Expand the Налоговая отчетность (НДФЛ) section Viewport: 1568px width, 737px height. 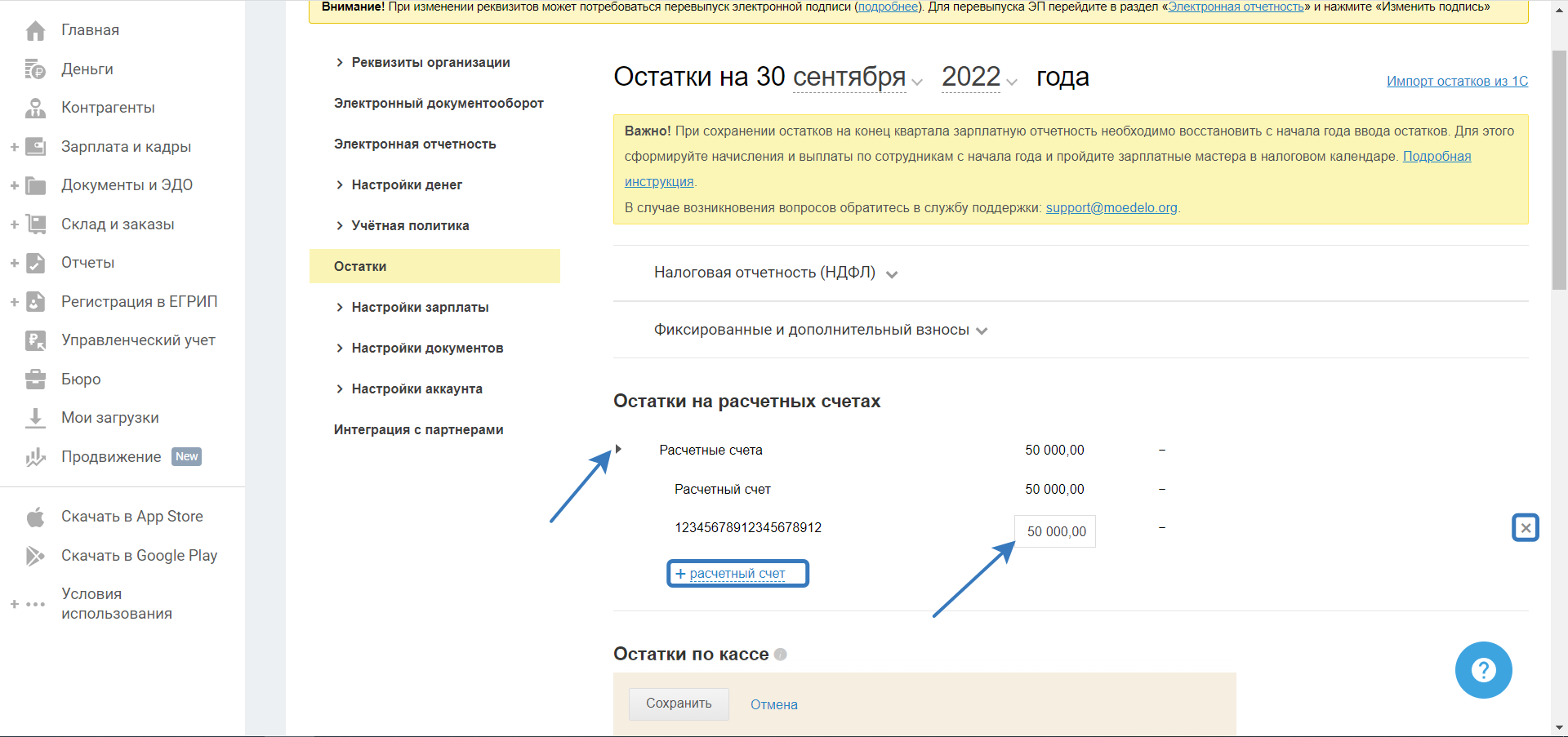coord(776,273)
